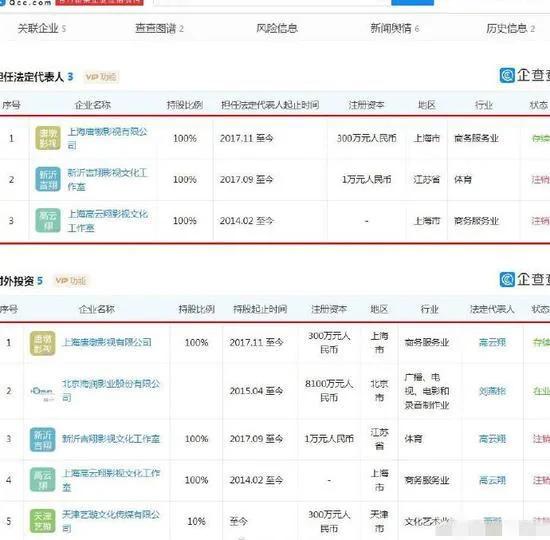Open the 风险信息 tab
The width and height of the screenshot is (550, 540).
(x=276, y=28)
